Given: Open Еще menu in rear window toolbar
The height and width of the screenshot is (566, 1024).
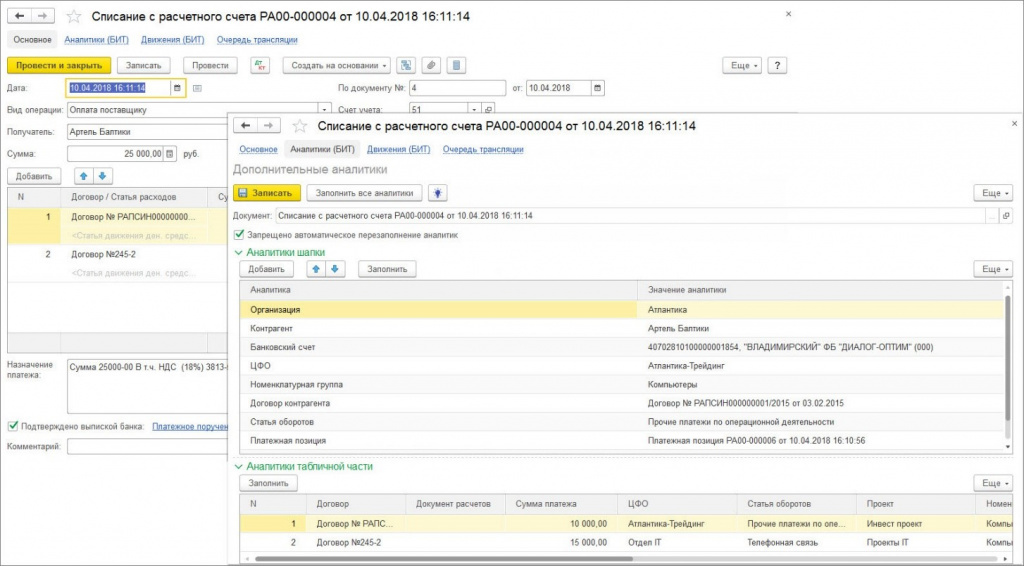Looking at the screenshot, I should (x=742, y=65).
